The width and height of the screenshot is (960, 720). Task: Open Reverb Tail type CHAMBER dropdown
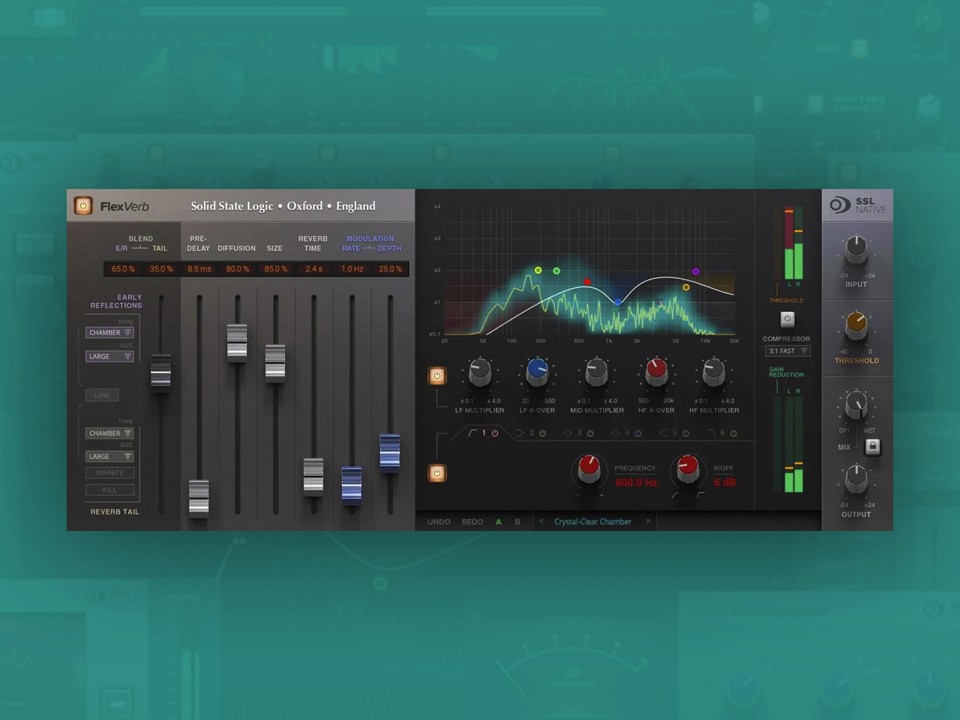[x=110, y=433]
